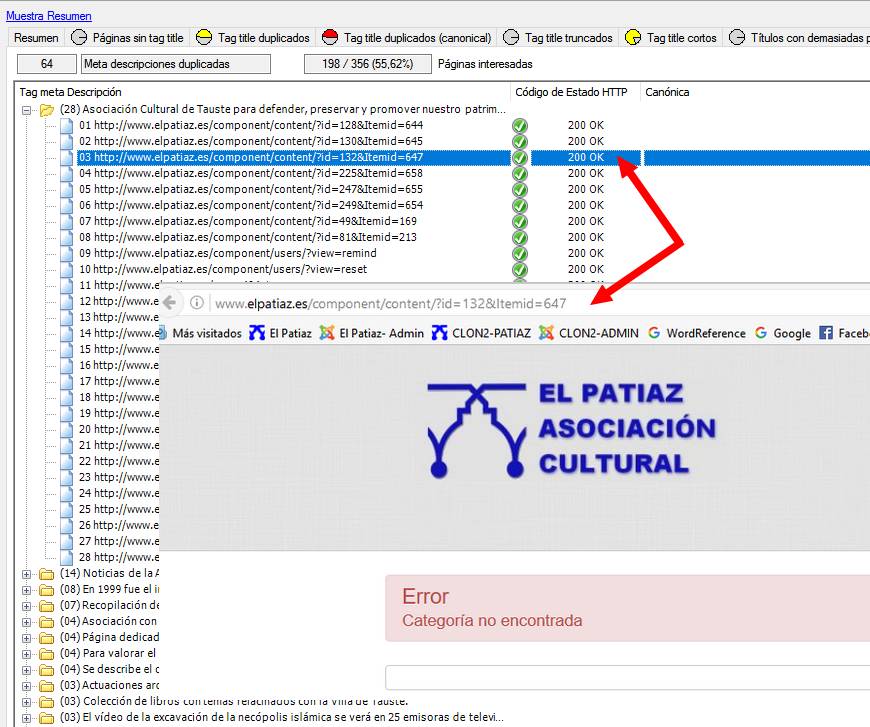The width and height of the screenshot is (870, 727).
Task: Select row 06 URL with id=249&Itemid=654
Action: pyautogui.click(x=251, y=205)
